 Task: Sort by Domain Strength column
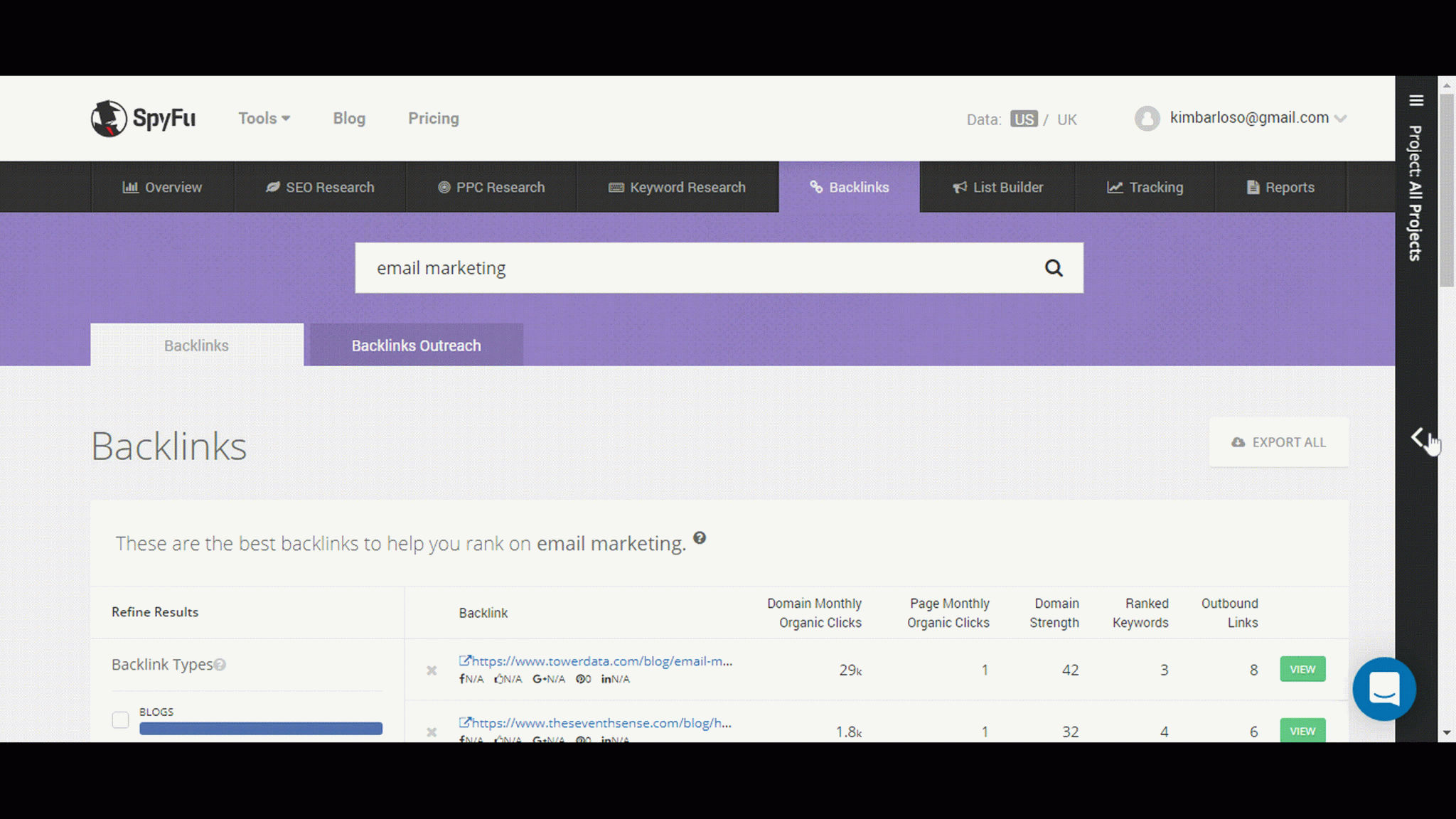(x=1054, y=613)
